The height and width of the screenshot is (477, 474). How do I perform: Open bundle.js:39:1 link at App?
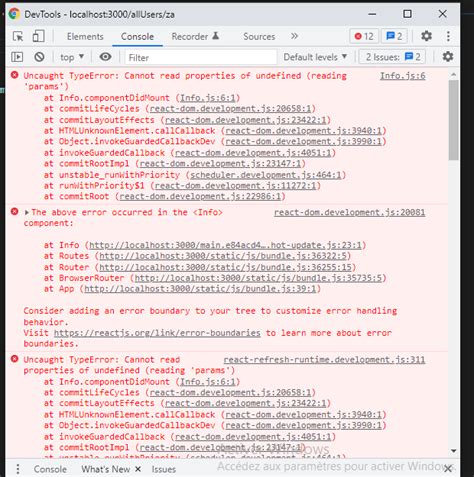[200, 289]
